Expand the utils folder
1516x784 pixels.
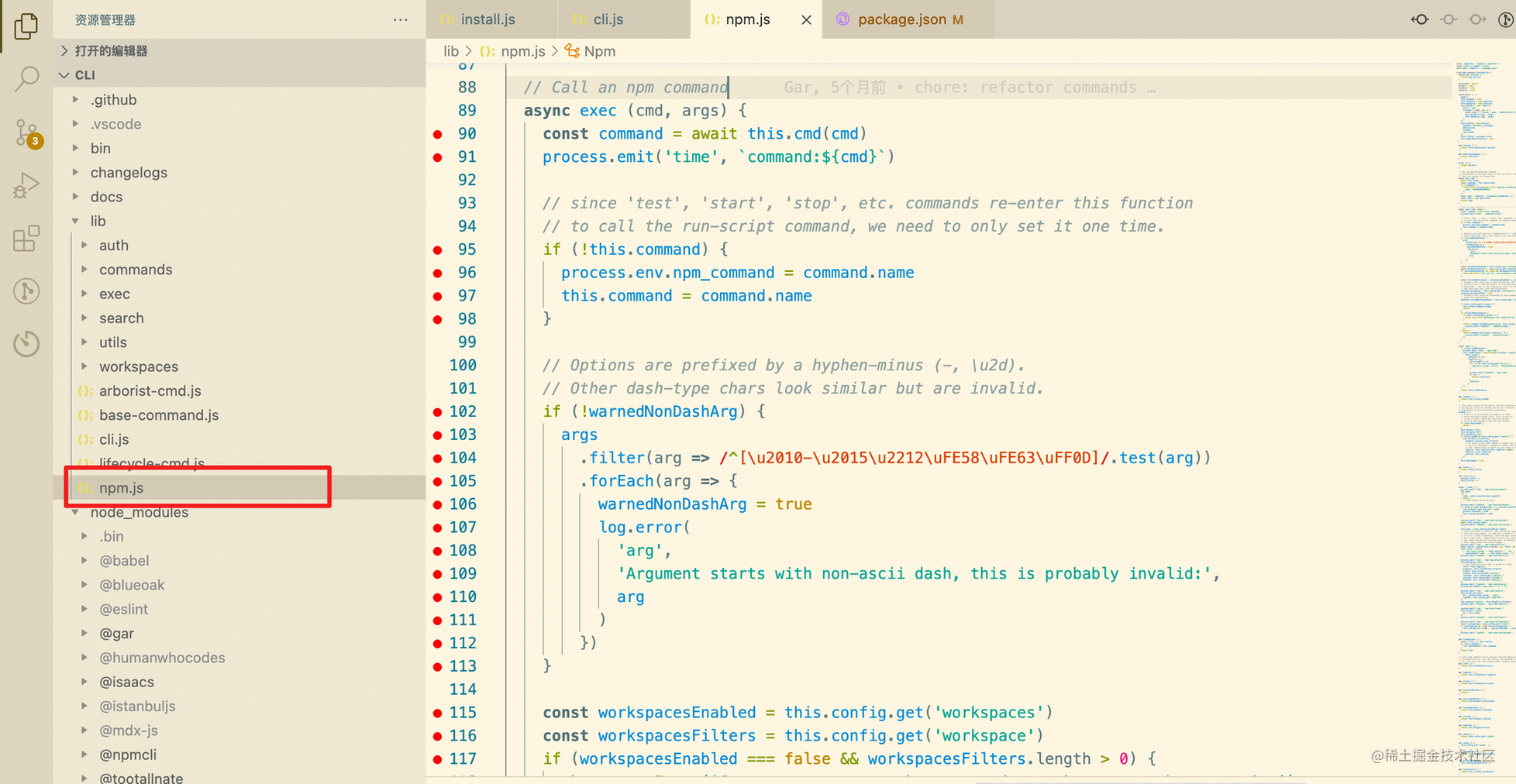(x=113, y=342)
